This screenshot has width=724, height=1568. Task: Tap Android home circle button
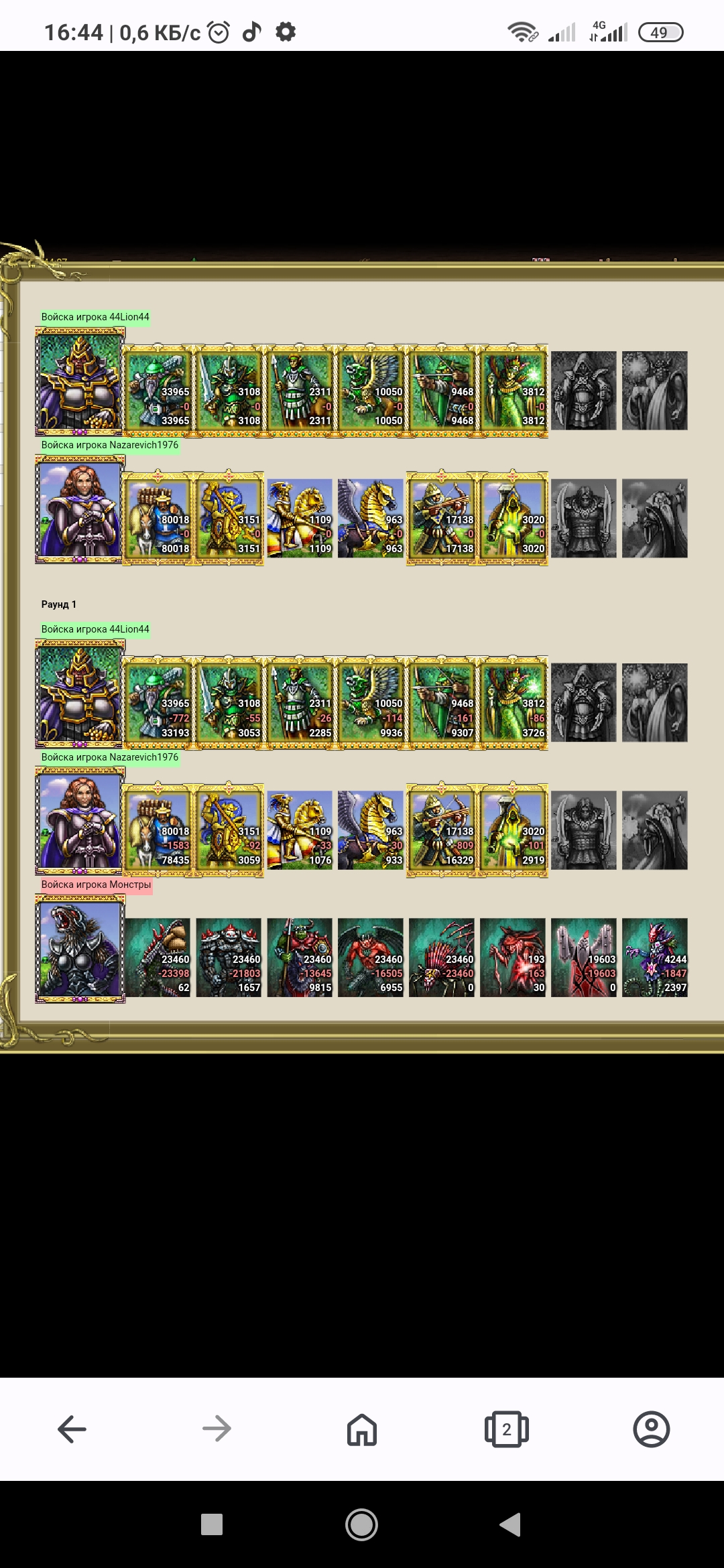[x=362, y=1524]
